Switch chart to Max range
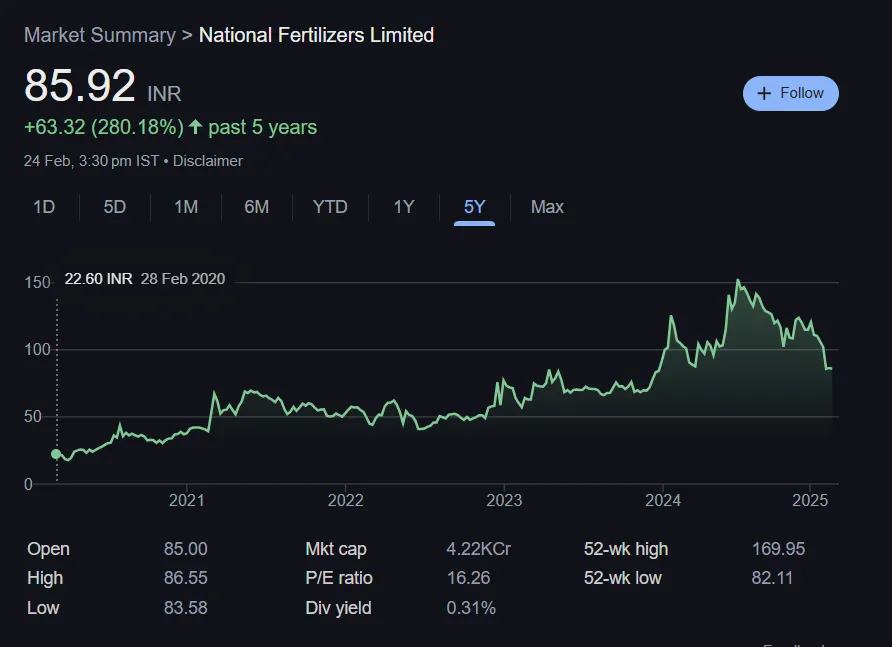Image resolution: width=892 pixels, height=647 pixels. point(547,207)
